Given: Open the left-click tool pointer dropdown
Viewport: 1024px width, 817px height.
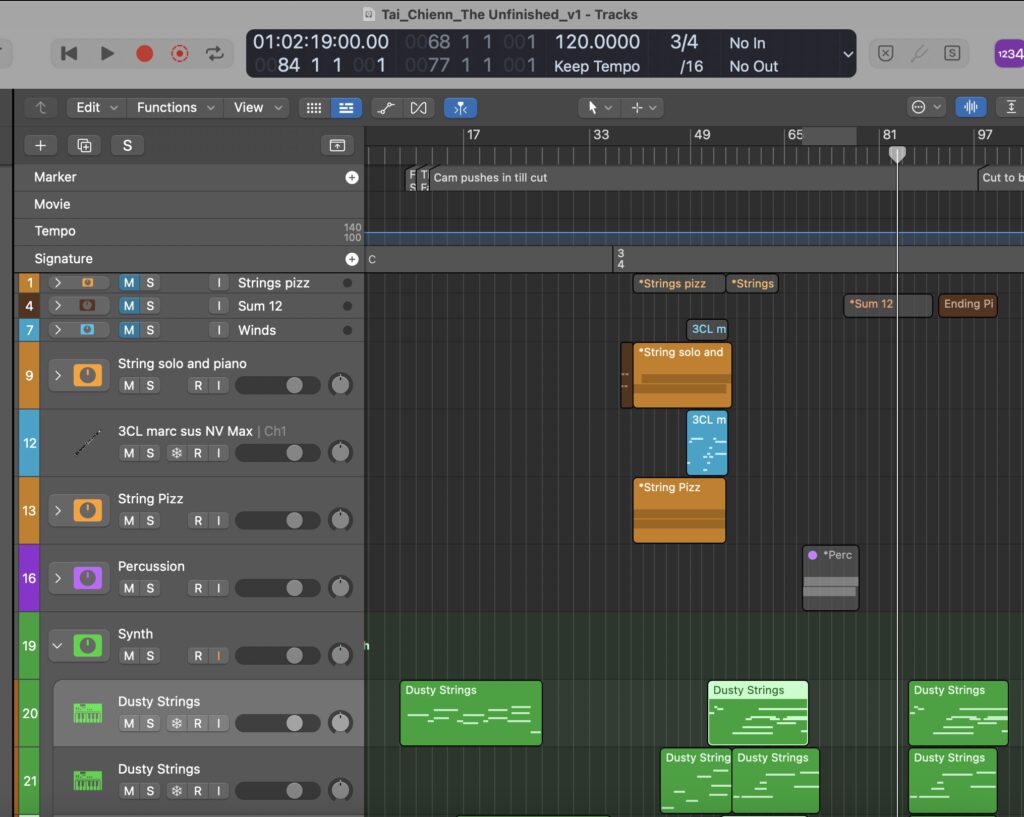Looking at the screenshot, I should (x=599, y=108).
